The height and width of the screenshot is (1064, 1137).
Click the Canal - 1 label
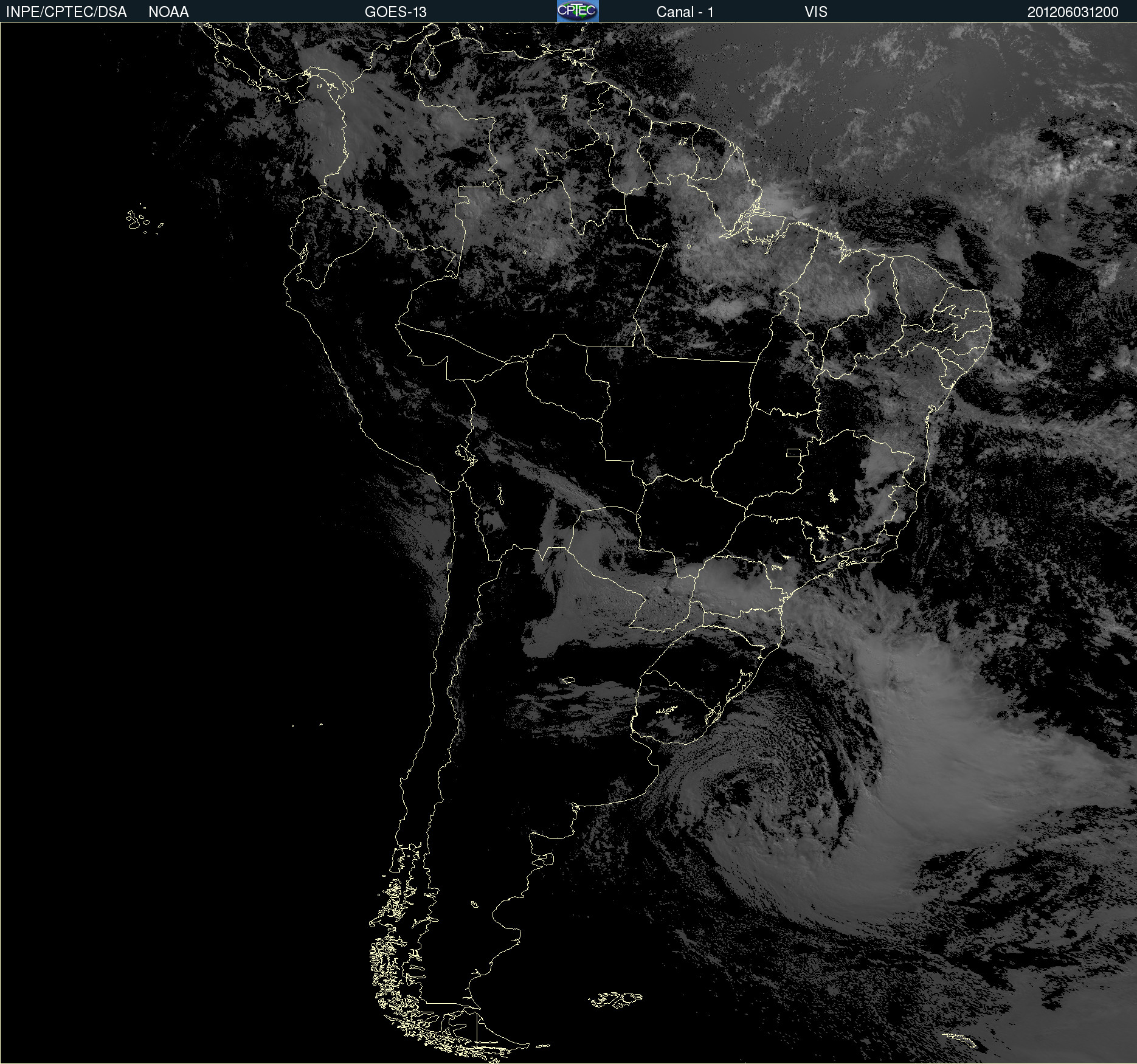coord(685,12)
